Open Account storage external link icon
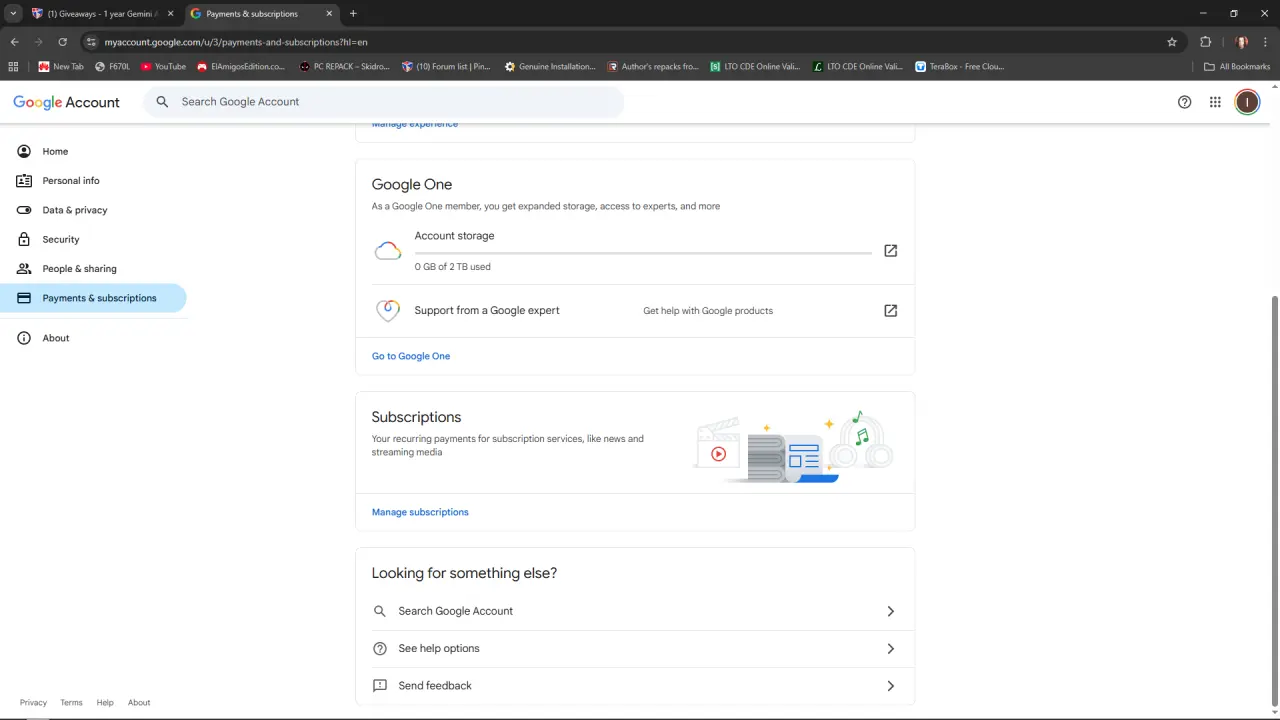The height and width of the screenshot is (720, 1280). click(891, 251)
